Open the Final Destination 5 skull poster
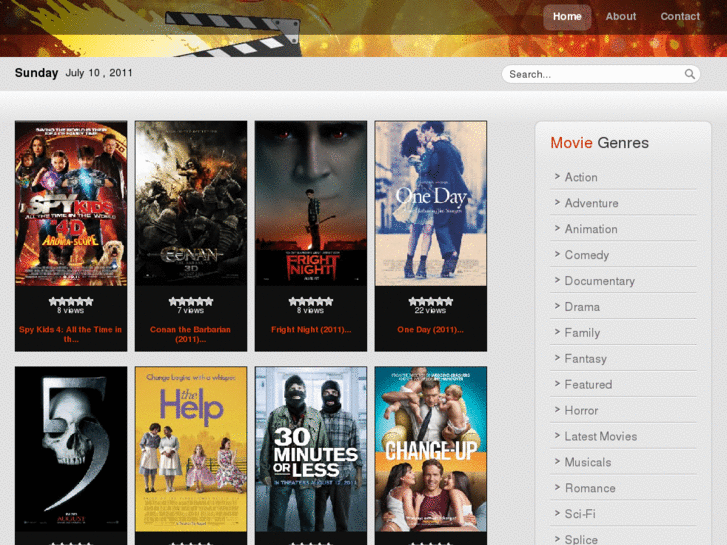 71,449
